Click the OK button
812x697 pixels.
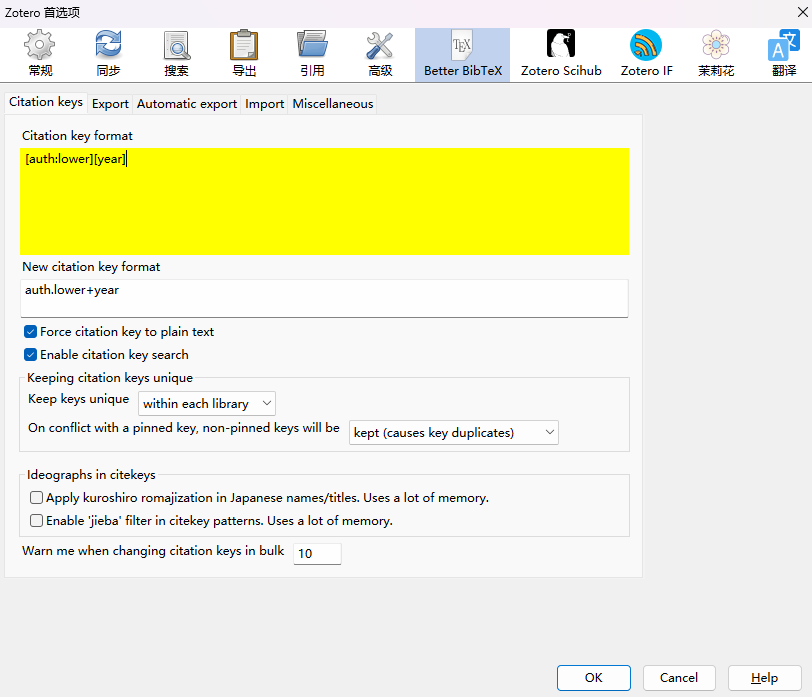(593, 678)
